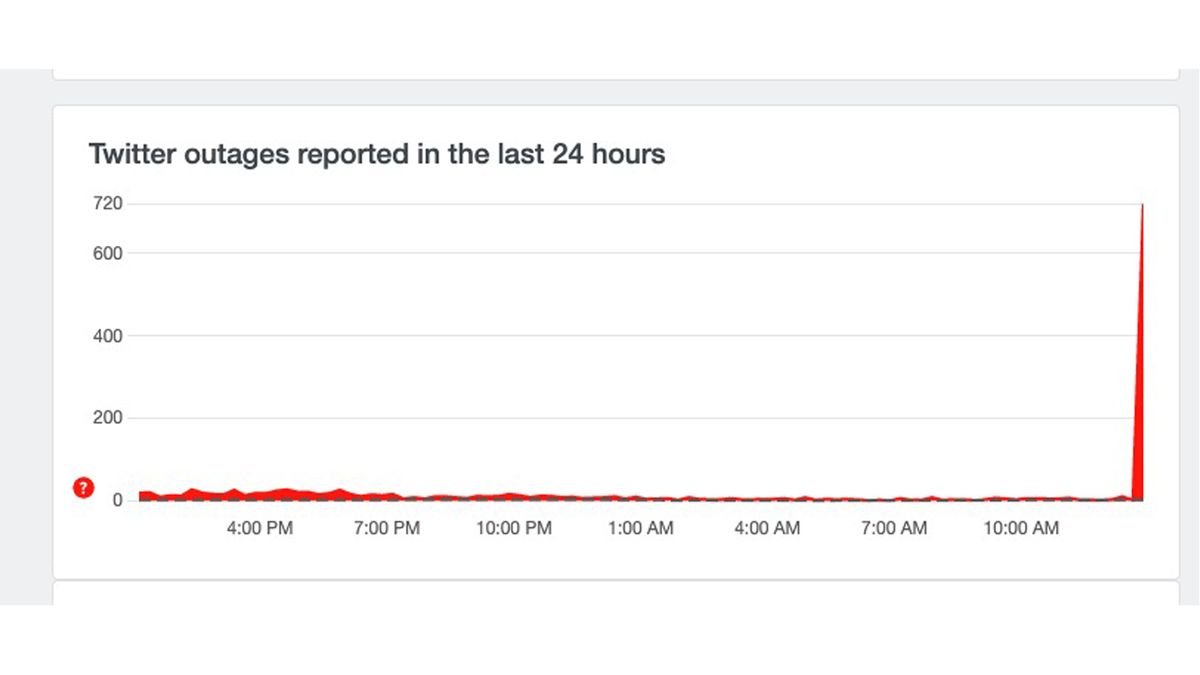Select the 10:00 PM time label

pyautogui.click(x=513, y=528)
